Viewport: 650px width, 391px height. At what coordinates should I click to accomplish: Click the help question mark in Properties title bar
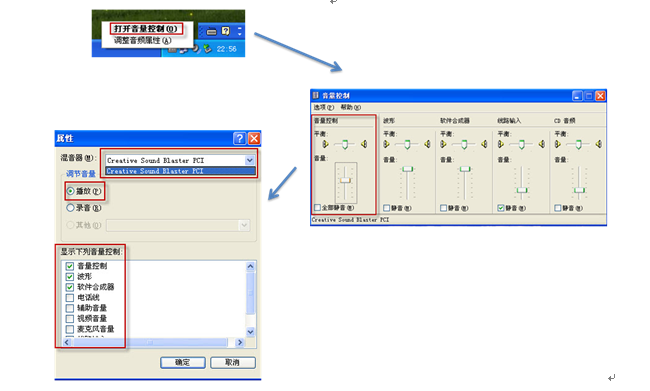pos(239,138)
